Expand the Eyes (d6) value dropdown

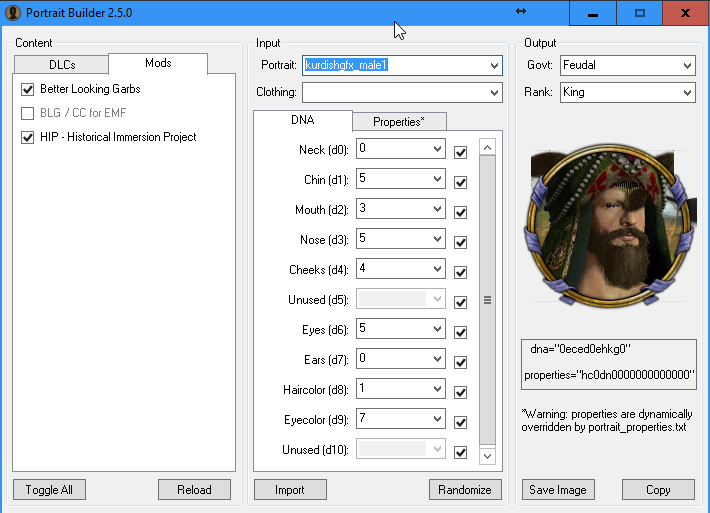437,329
